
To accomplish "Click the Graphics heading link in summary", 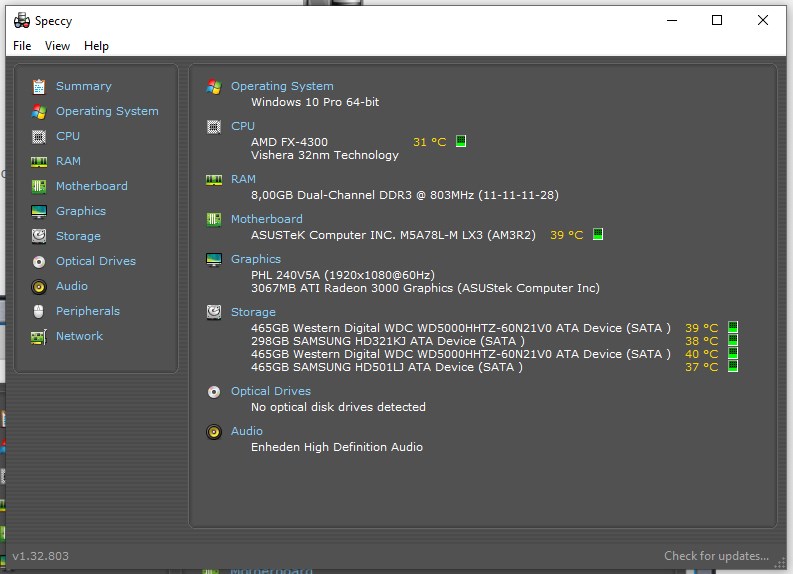I will [256, 259].
